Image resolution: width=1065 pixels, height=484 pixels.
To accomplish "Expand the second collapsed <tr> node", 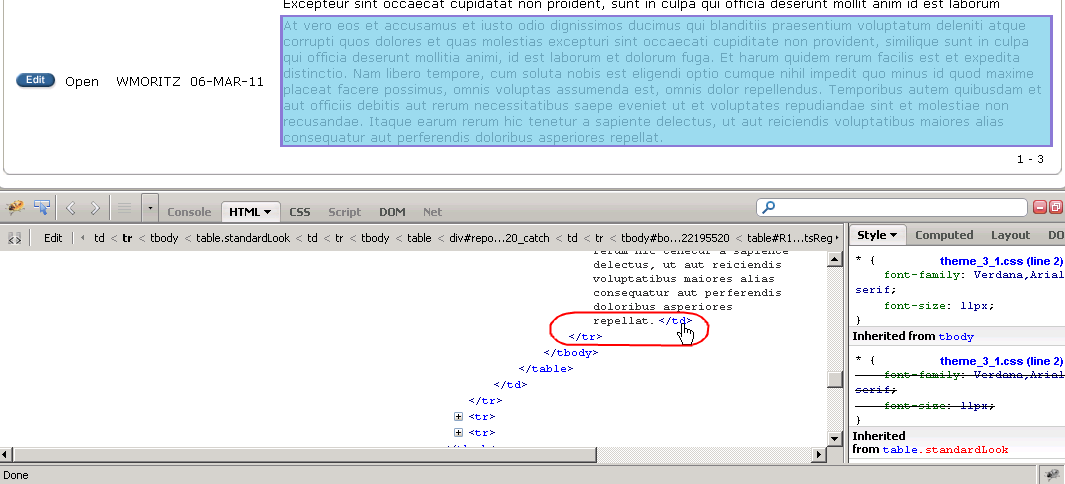I will pyautogui.click(x=458, y=432).
